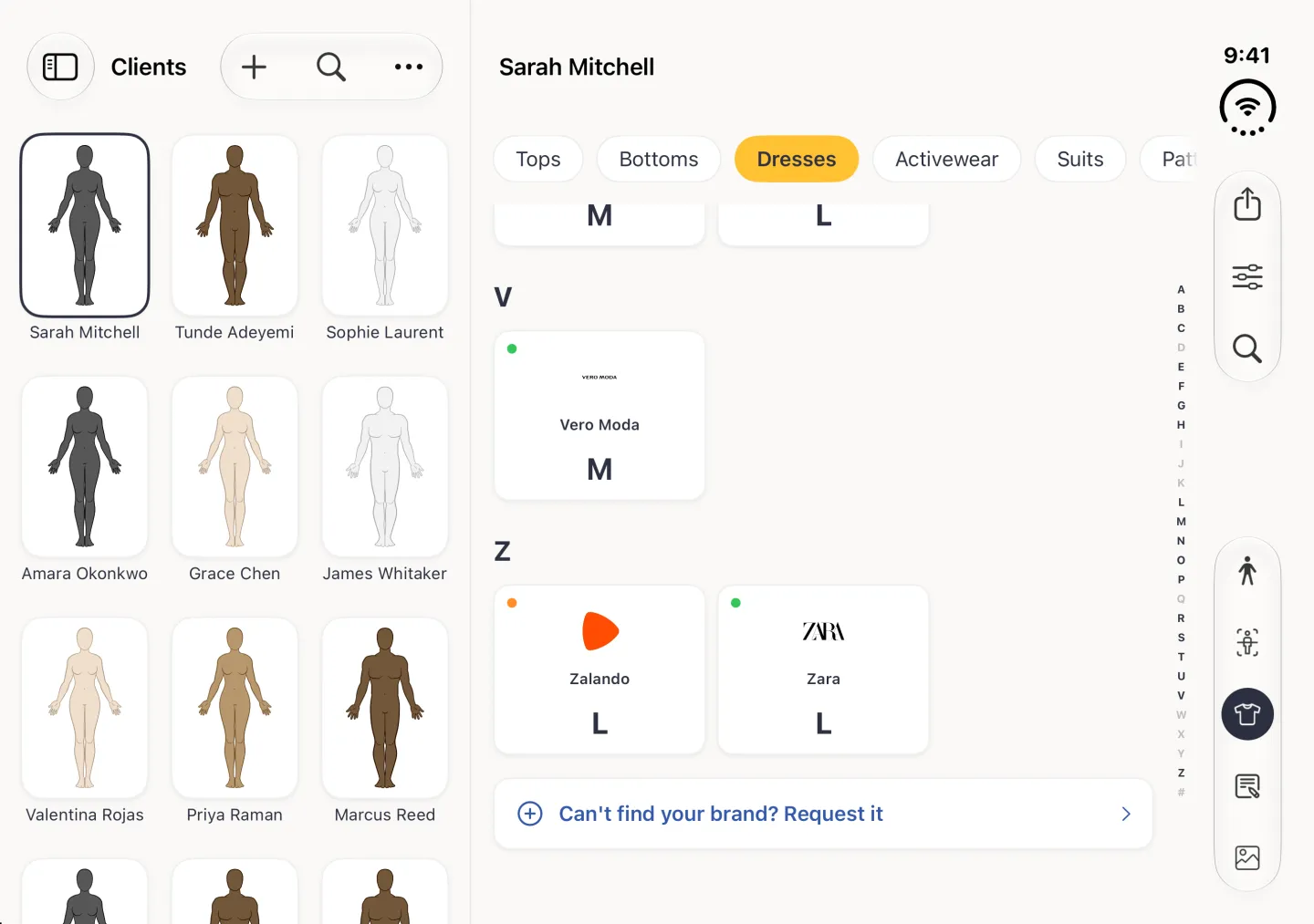Screen dimensions: 1314x924
Task: Jump to letter H in alphabet index
Action: click(x=1181, y=425)
